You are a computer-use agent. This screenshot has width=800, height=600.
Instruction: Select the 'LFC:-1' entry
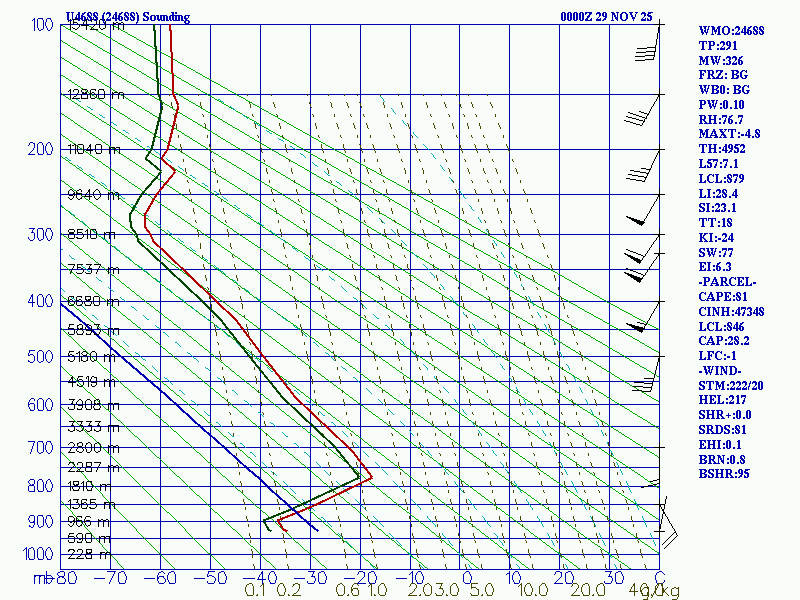pos(717,356)
